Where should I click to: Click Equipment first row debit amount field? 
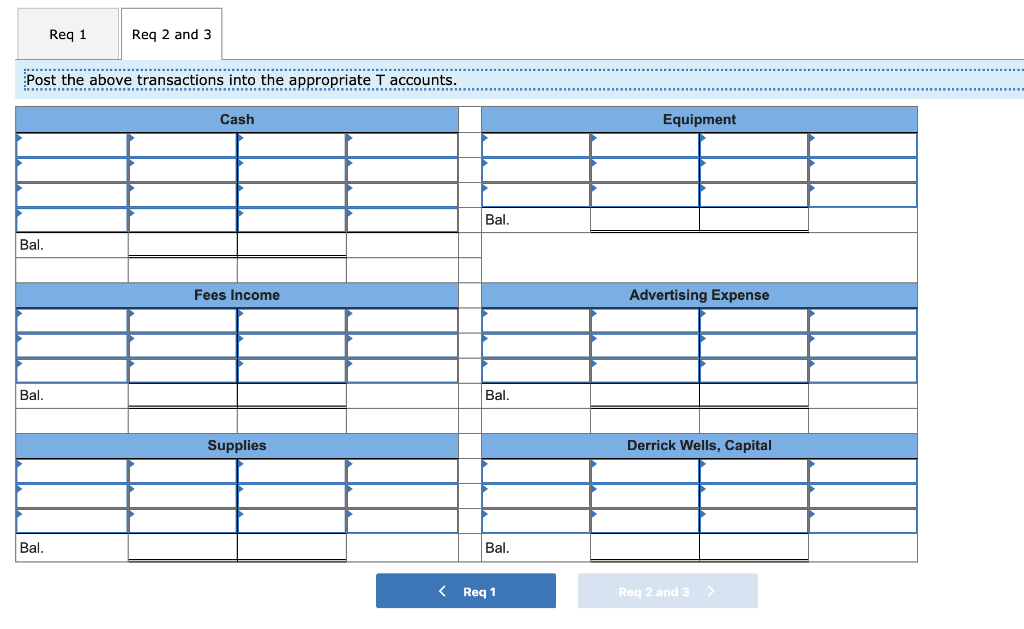pyautogui.click(x=645, y=145)
